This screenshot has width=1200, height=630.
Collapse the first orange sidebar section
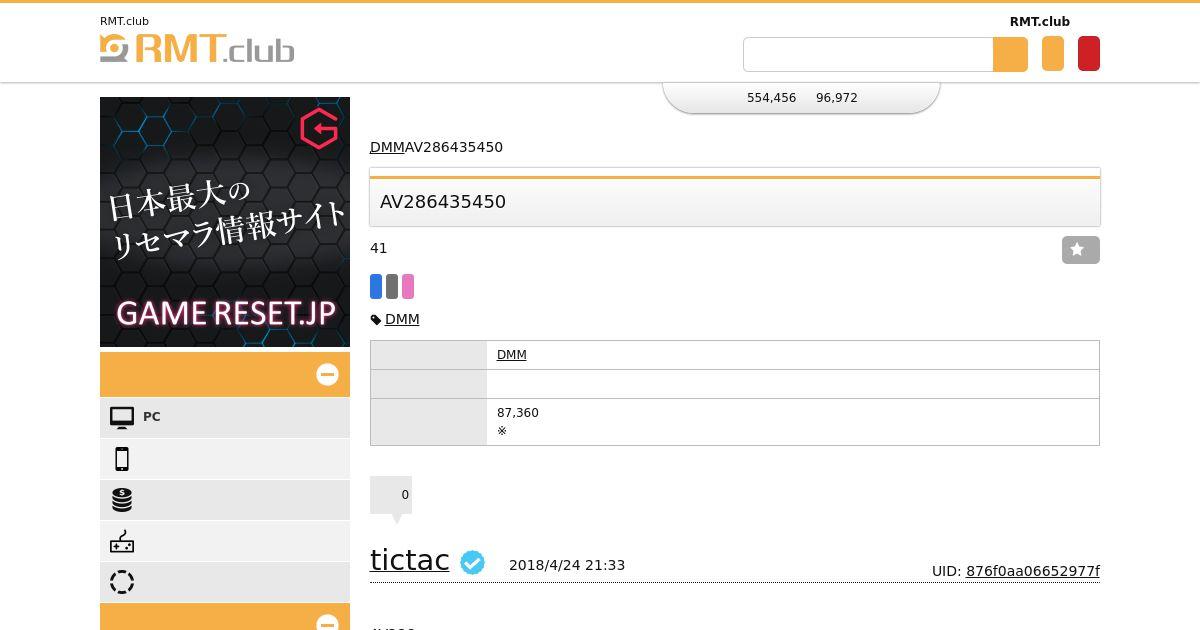[x=327, y=374]
